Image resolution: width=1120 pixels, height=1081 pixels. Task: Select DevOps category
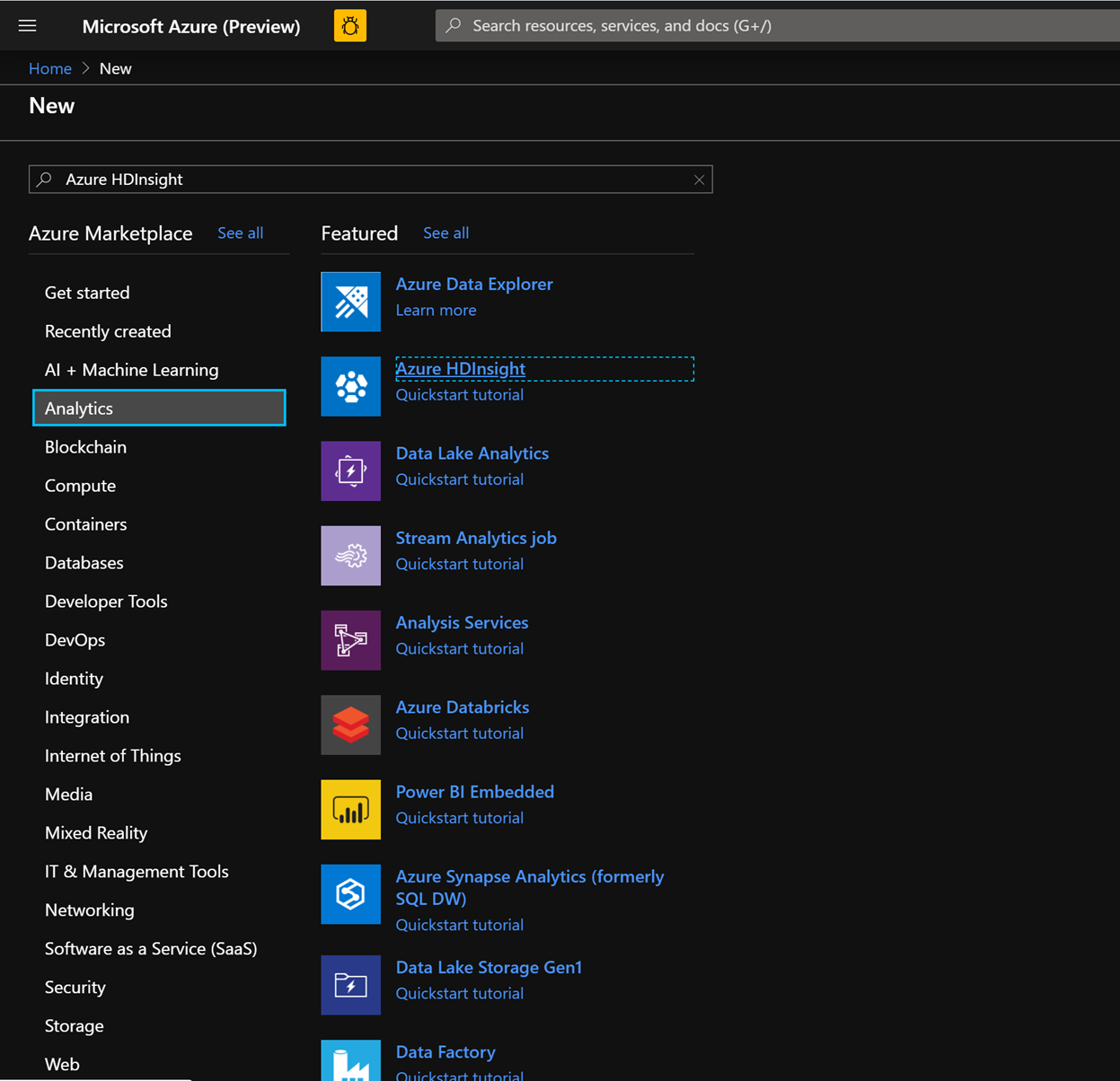(x=75, y=640)
